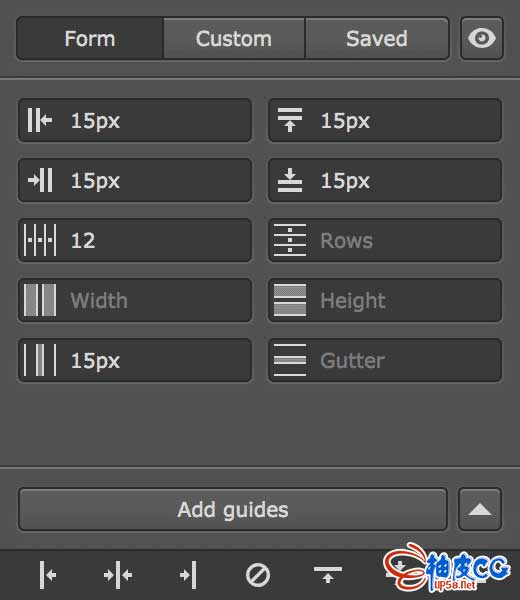The image size is (520, 600).
Task: Add guide to left edge icon
Action: 48,575
